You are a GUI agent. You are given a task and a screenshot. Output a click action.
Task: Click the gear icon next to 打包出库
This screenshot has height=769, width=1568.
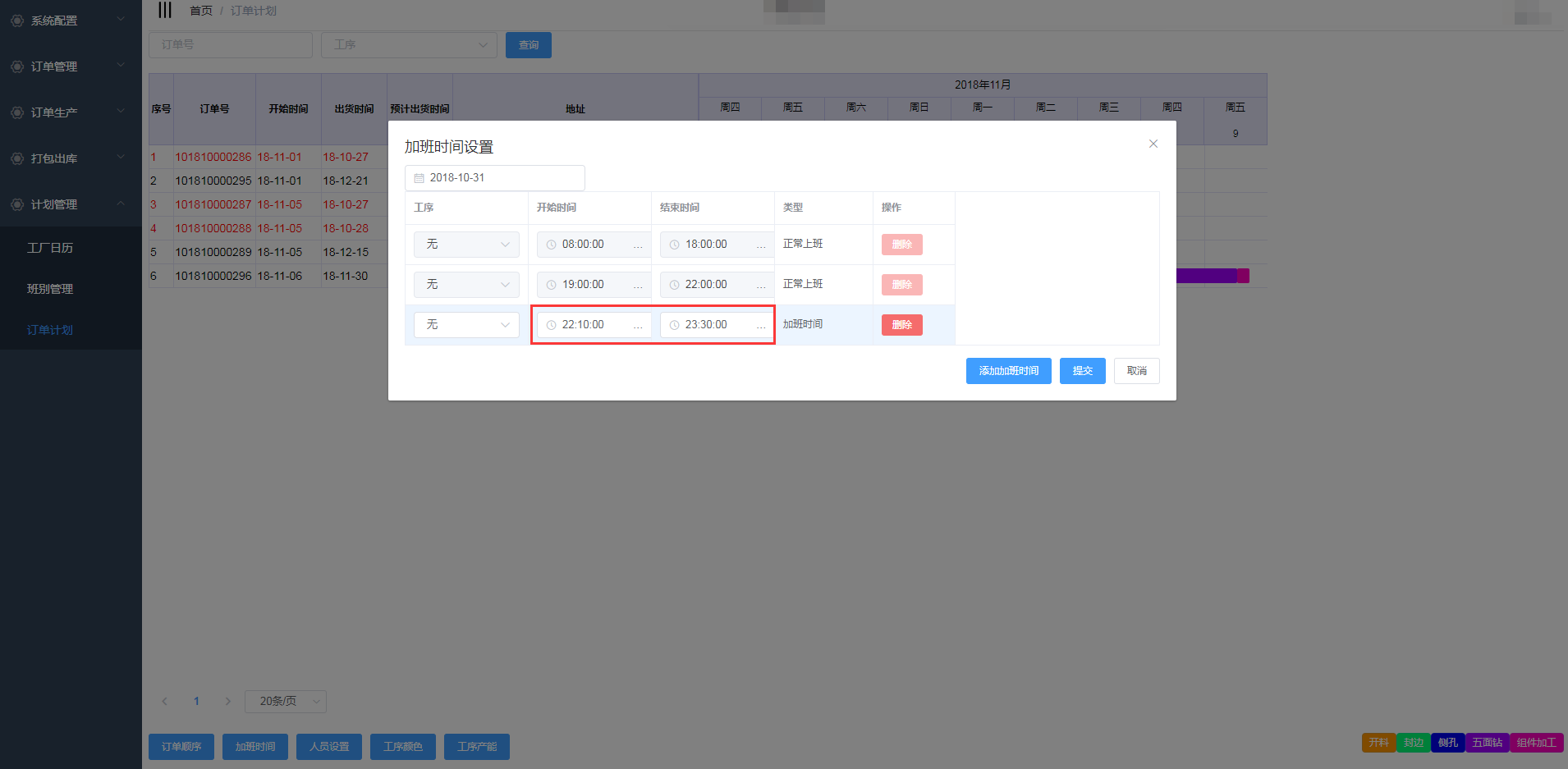(16, 158)
